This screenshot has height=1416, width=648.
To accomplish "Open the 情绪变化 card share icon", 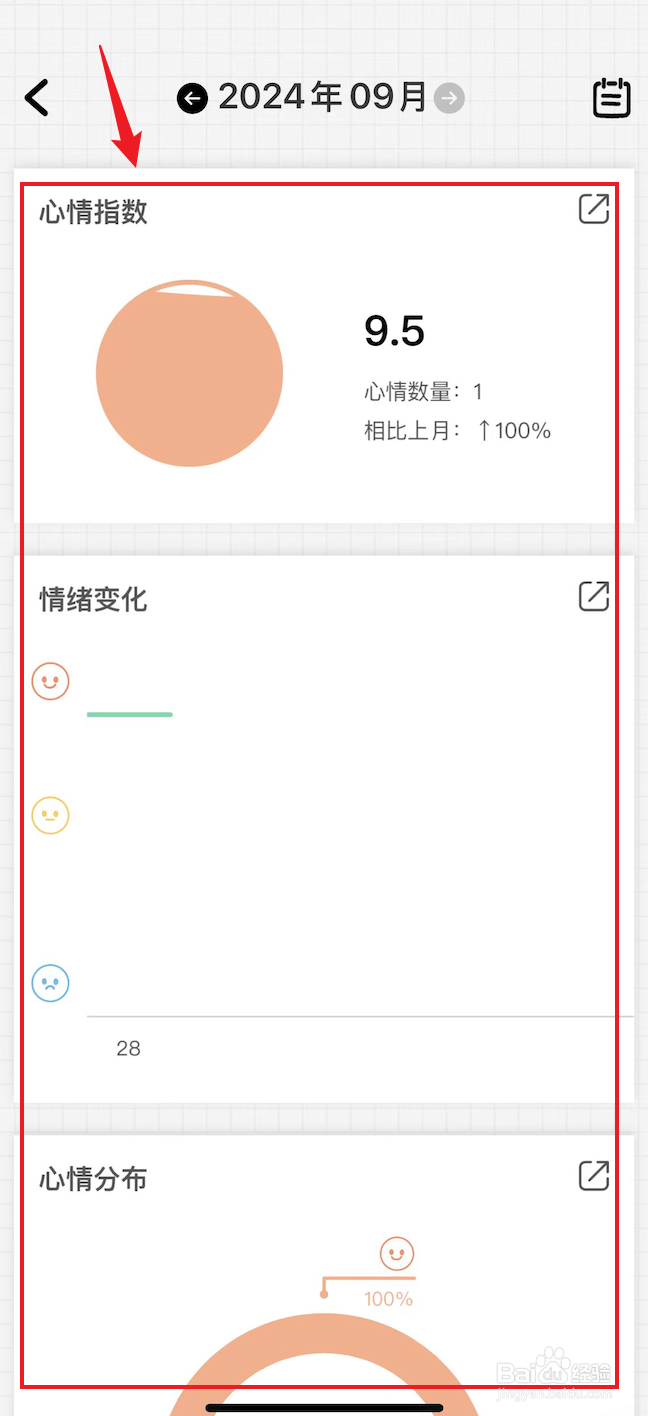I will click(594, 596).
